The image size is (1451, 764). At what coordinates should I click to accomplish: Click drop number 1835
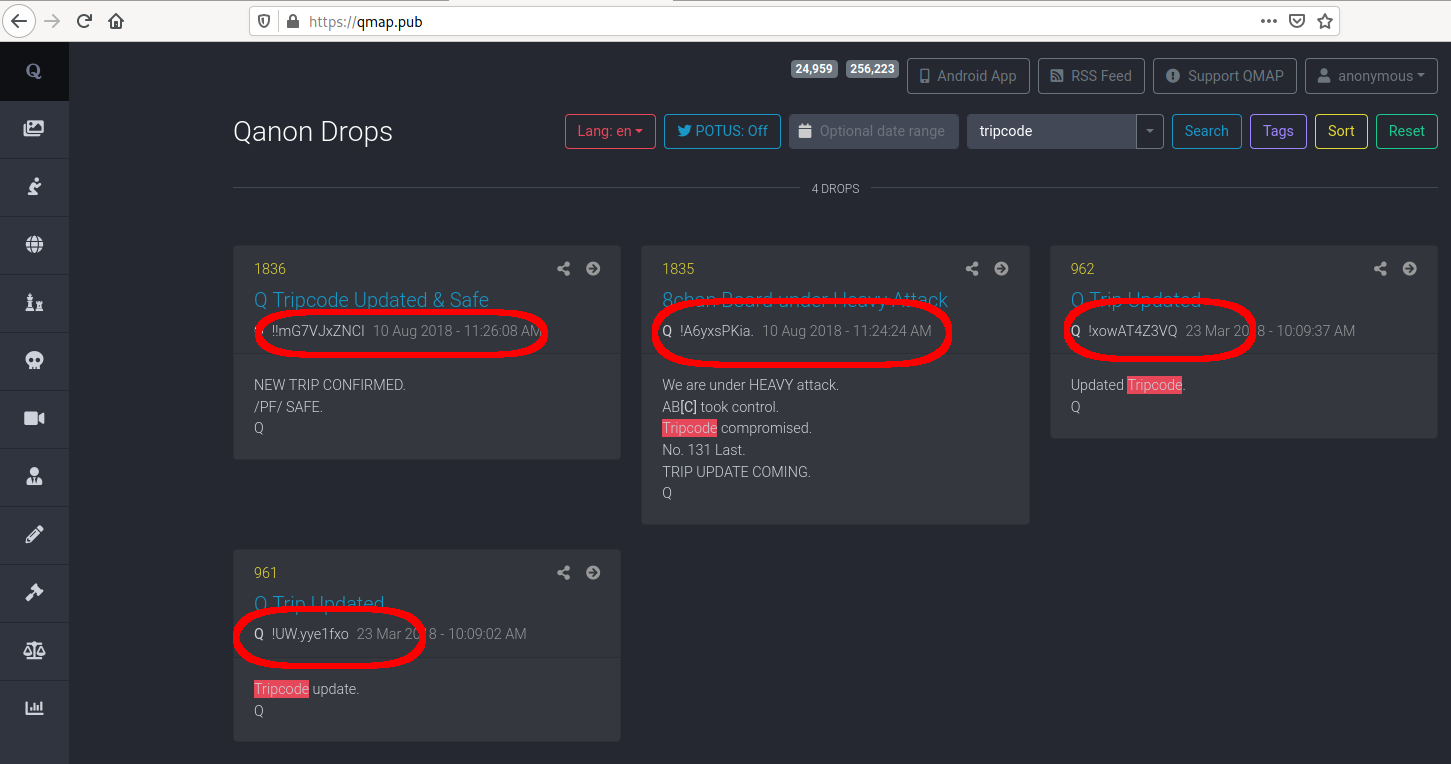[678, 268]
